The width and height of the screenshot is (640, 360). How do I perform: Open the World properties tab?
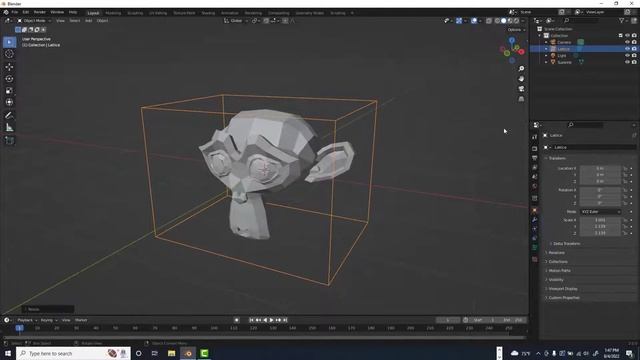click(x=535, y=186)
